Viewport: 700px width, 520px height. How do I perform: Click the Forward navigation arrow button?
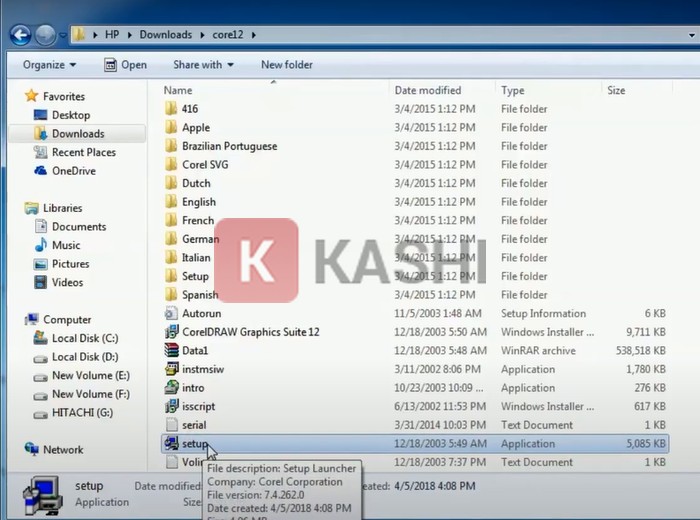click(45, 35)
